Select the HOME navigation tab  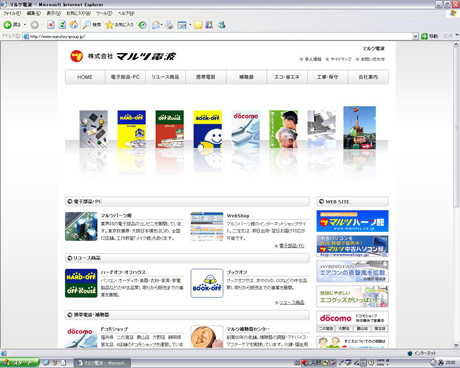coord(85,77)
